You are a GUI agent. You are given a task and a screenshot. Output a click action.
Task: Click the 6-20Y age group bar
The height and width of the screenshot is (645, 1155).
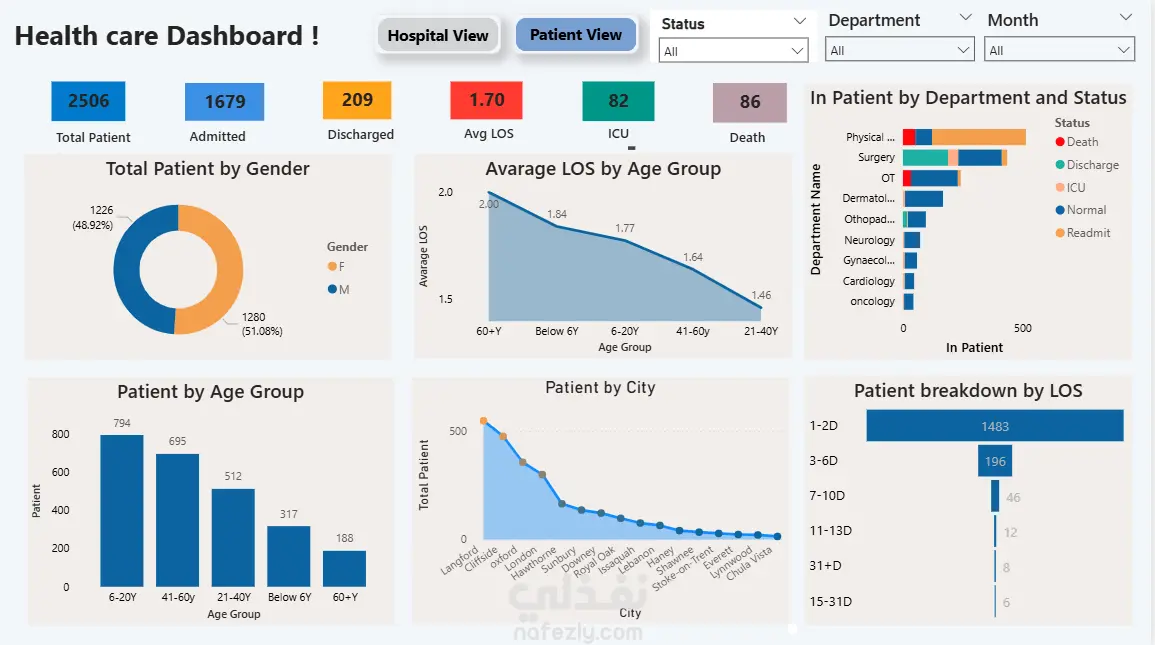pyautogui.click(x=121, y=510)
